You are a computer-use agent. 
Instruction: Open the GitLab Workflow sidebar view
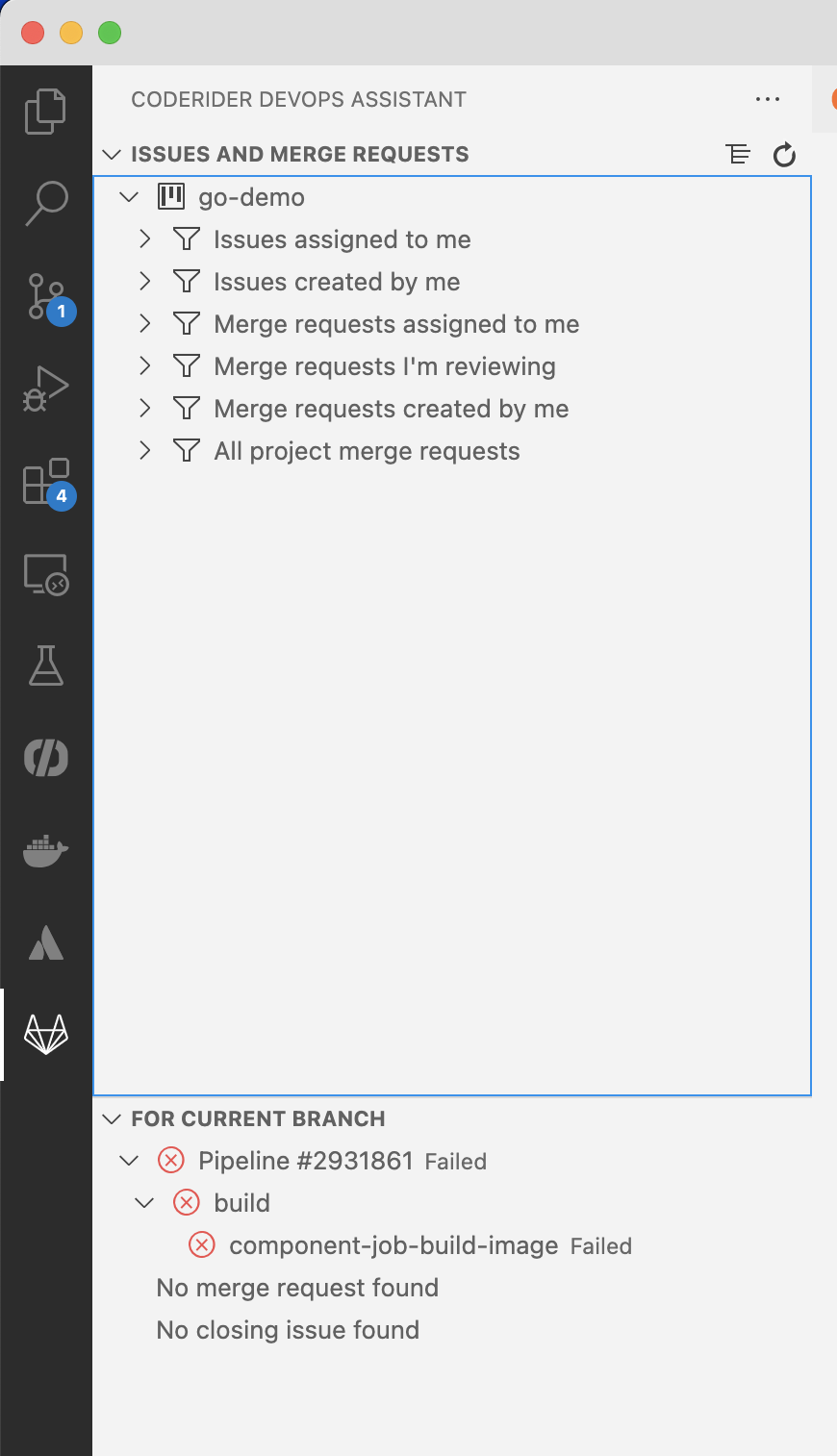click(x=45, y=1036)
